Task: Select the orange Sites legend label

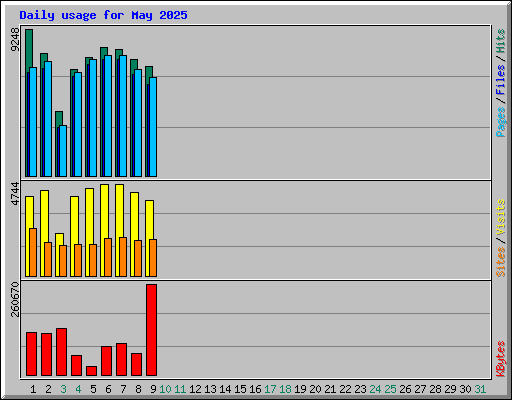Action: tap(501, 262)
